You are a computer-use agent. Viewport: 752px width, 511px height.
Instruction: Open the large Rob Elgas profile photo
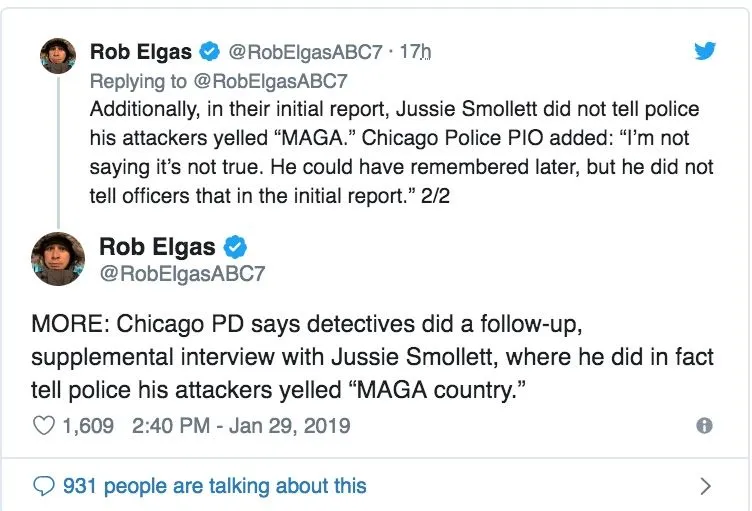pyautogui.click(x=59, y=259)
